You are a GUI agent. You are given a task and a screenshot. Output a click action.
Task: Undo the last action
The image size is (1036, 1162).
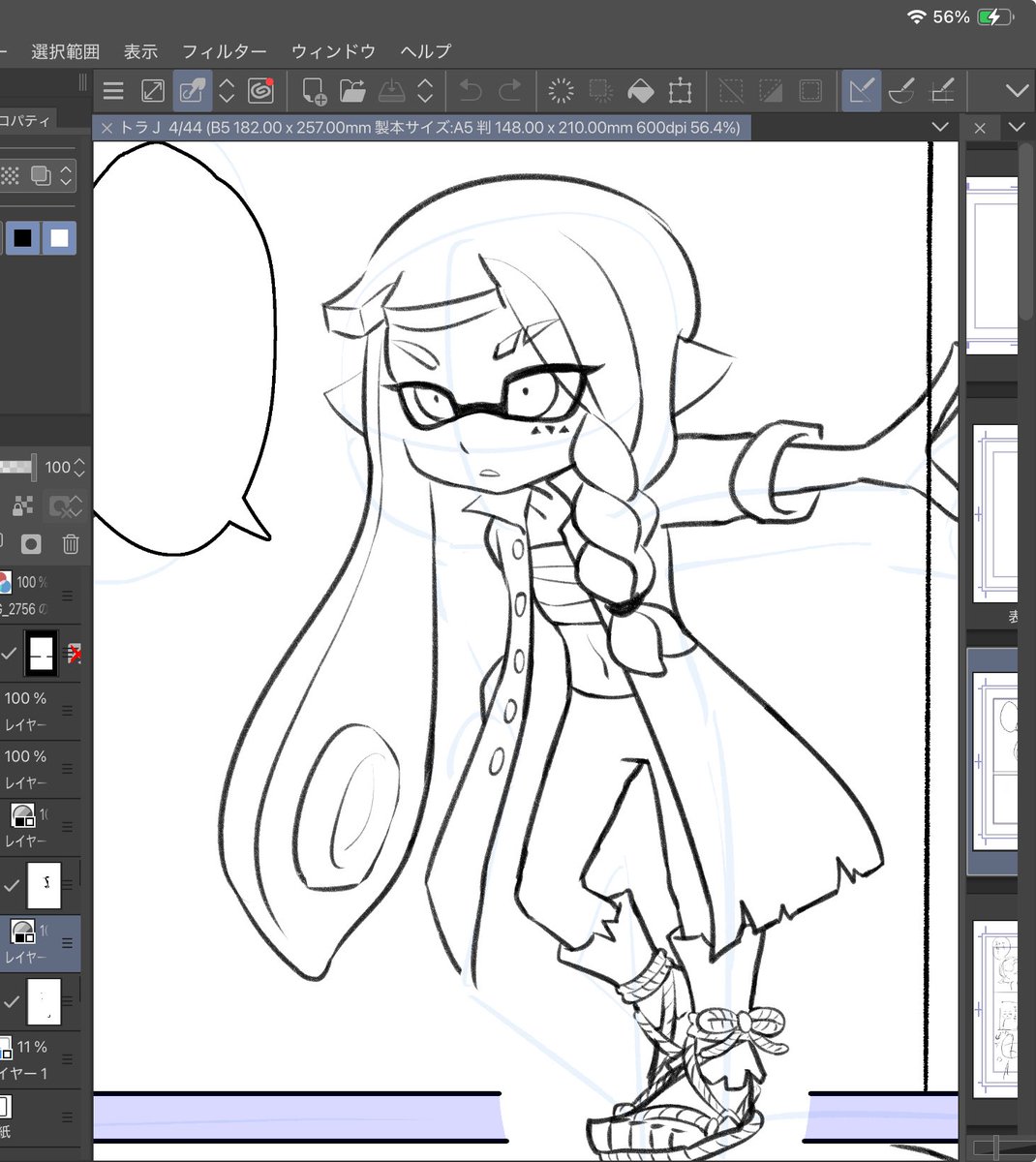[x=470, y=91]
